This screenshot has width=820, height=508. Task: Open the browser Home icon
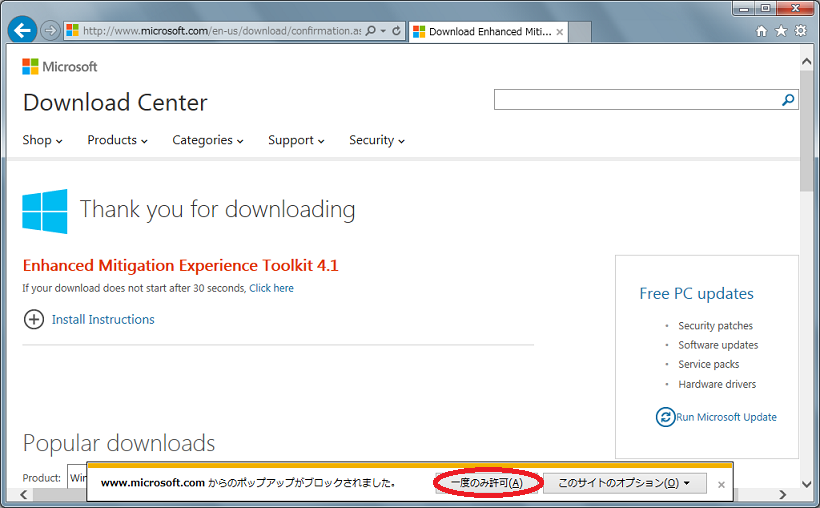click(761, 31)
